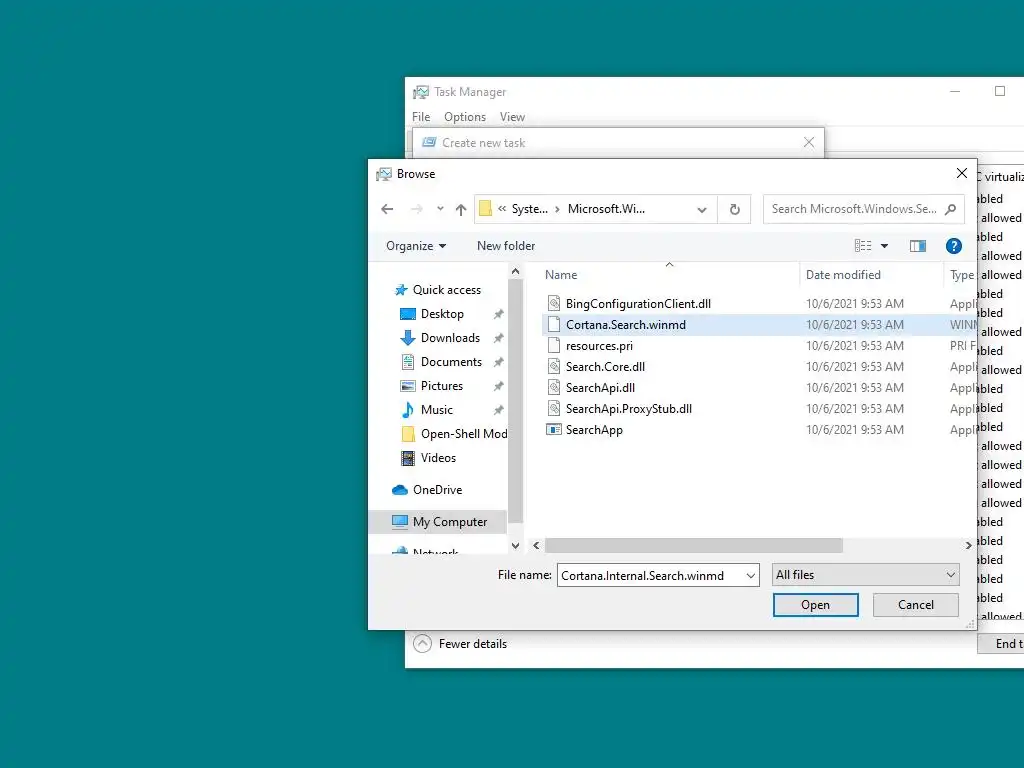Click the magnifier search icon
1024x768 pixels.
point(951,209)
